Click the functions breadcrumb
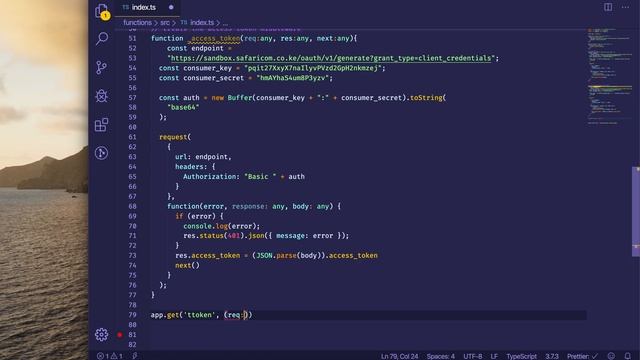 click(137, 23)
